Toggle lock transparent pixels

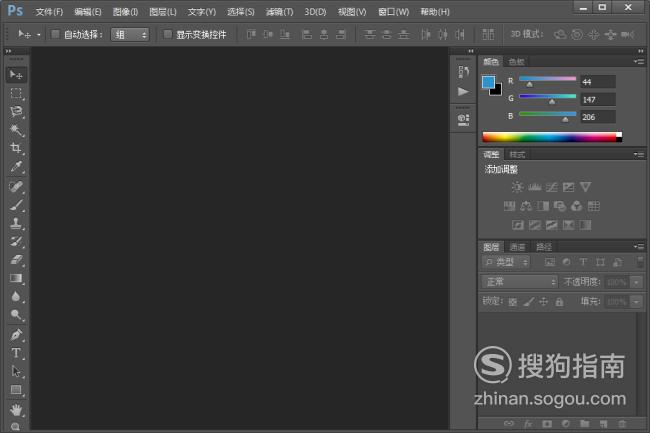click(x=513, y=302)
